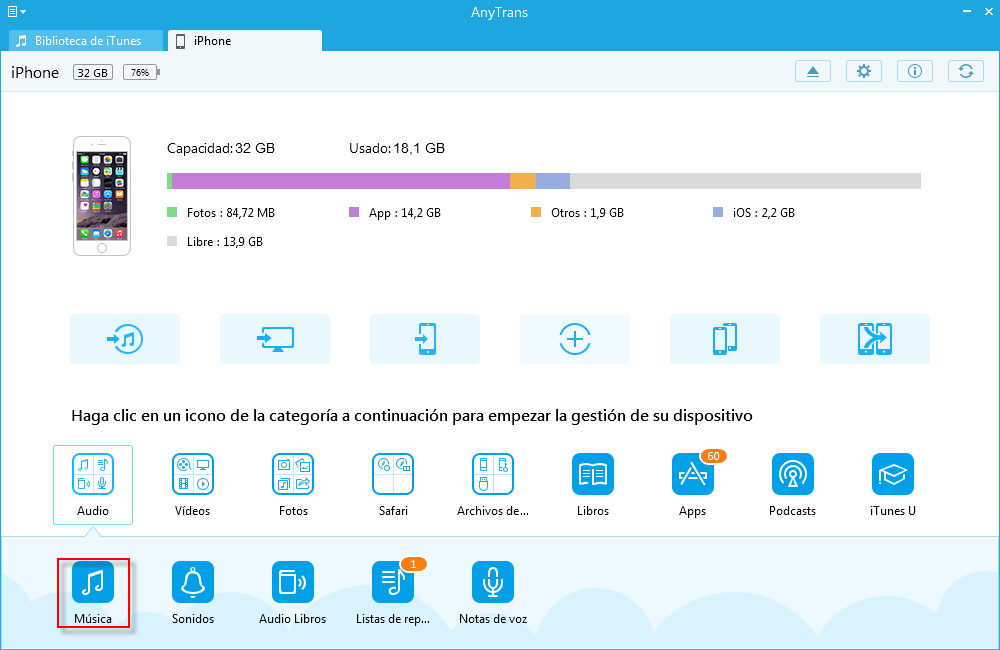
Task: Select the Safari category icon
Action: [x=393, y=474]
